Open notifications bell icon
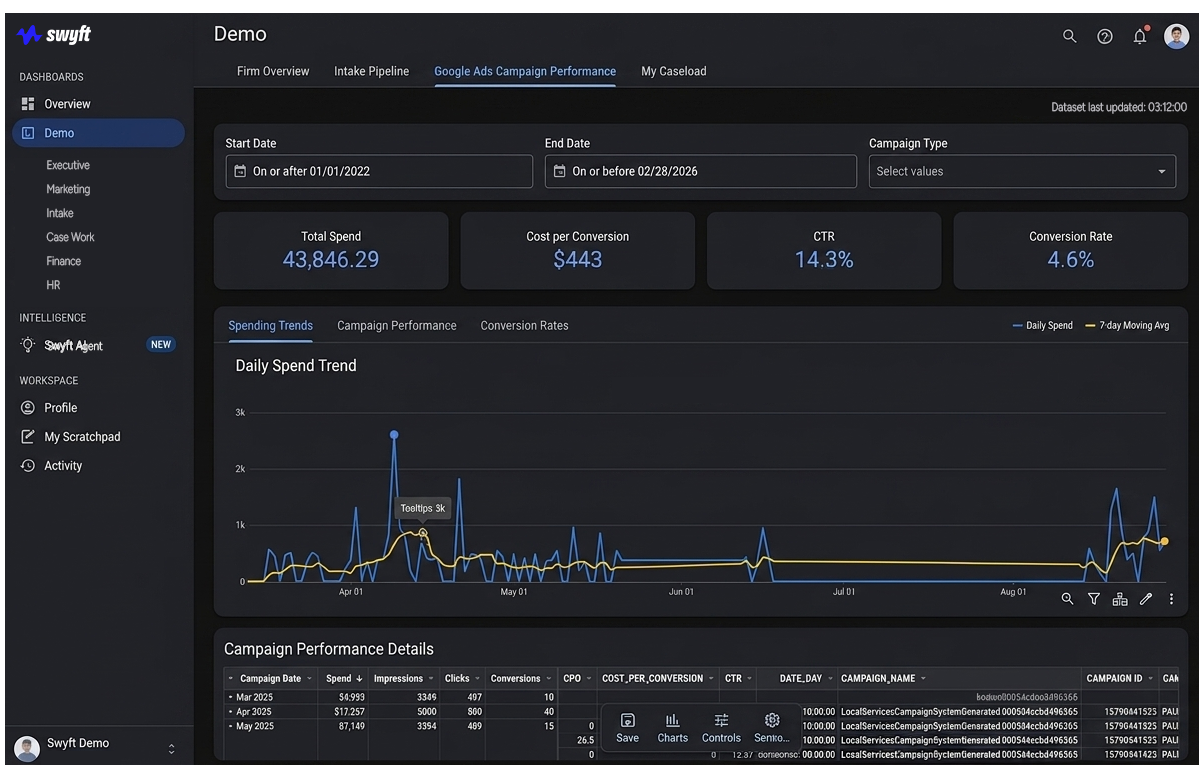The height and width of the screenshot is (765, 1204). point(1140,36)
